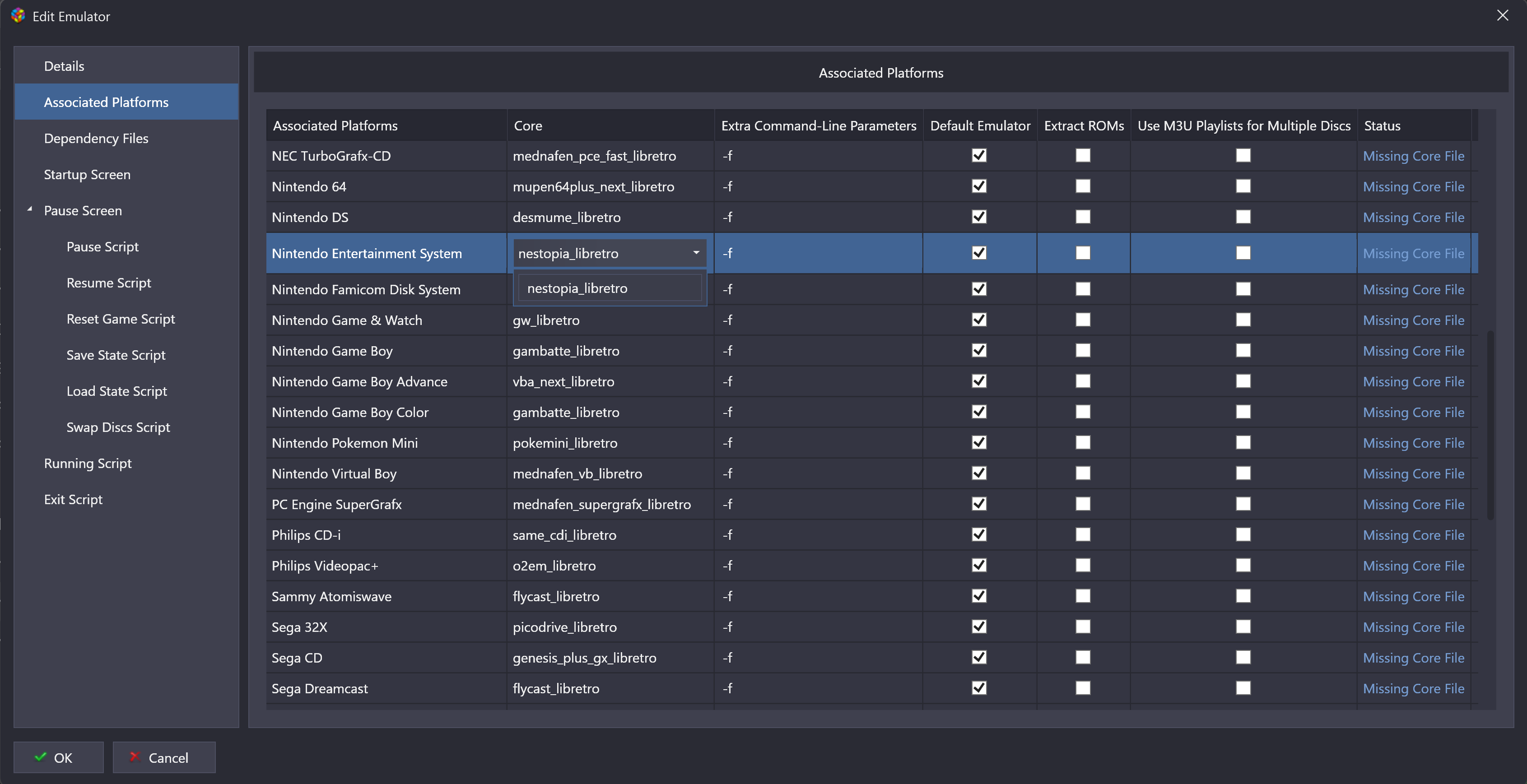Uncheck Default Emulator for NEC TurboGrafx-CD

979,155
